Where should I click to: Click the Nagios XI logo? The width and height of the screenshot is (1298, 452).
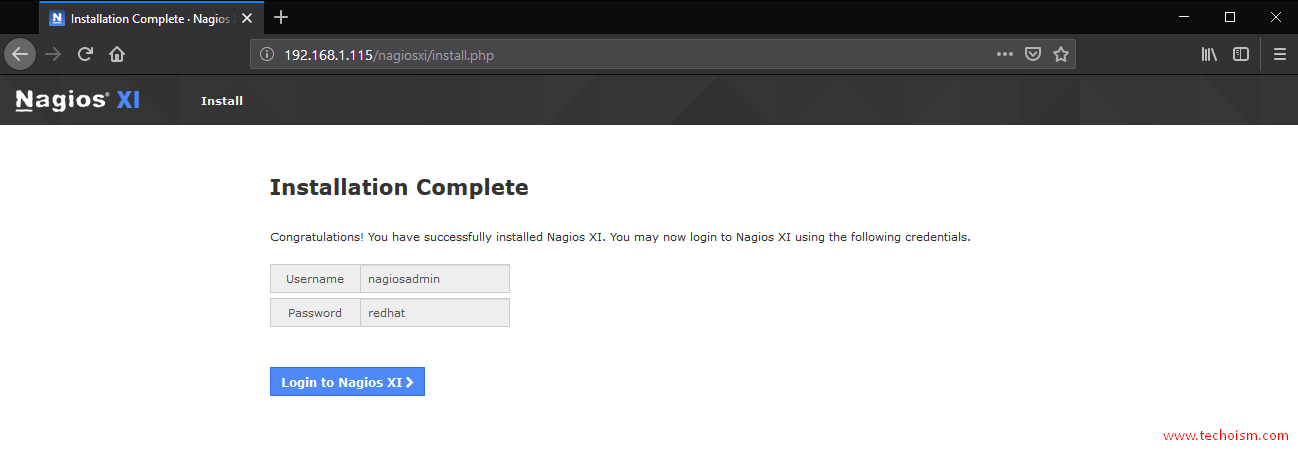(78, 100)
